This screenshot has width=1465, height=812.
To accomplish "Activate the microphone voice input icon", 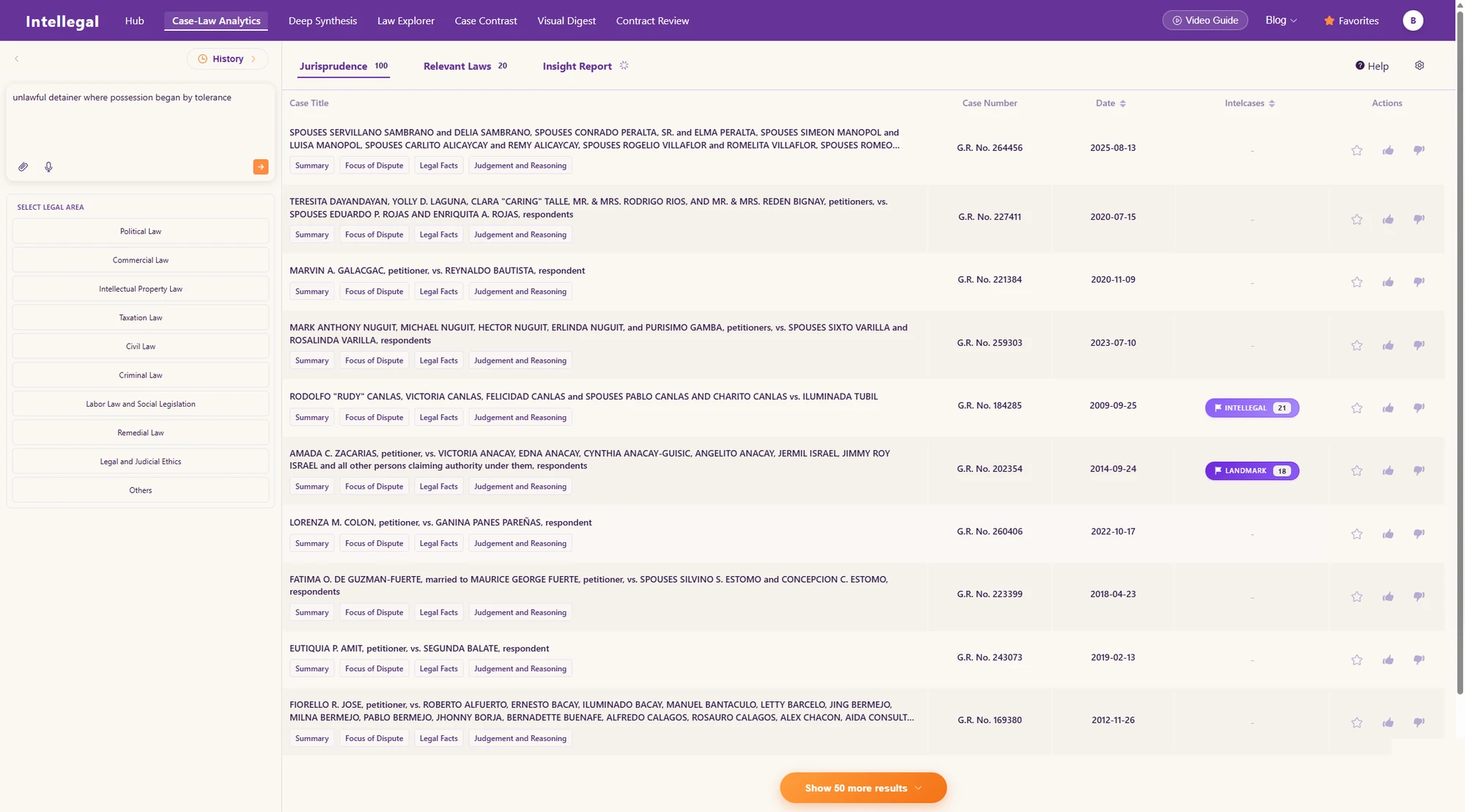I will (x=48, y=167).
